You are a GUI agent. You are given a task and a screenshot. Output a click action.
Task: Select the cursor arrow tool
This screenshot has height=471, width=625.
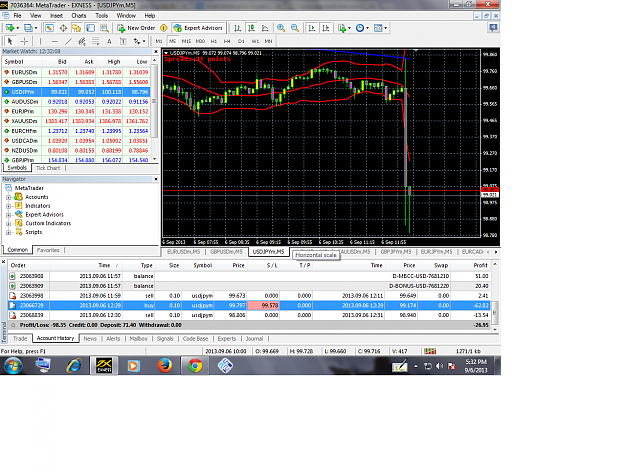click(x=10, y=41)
